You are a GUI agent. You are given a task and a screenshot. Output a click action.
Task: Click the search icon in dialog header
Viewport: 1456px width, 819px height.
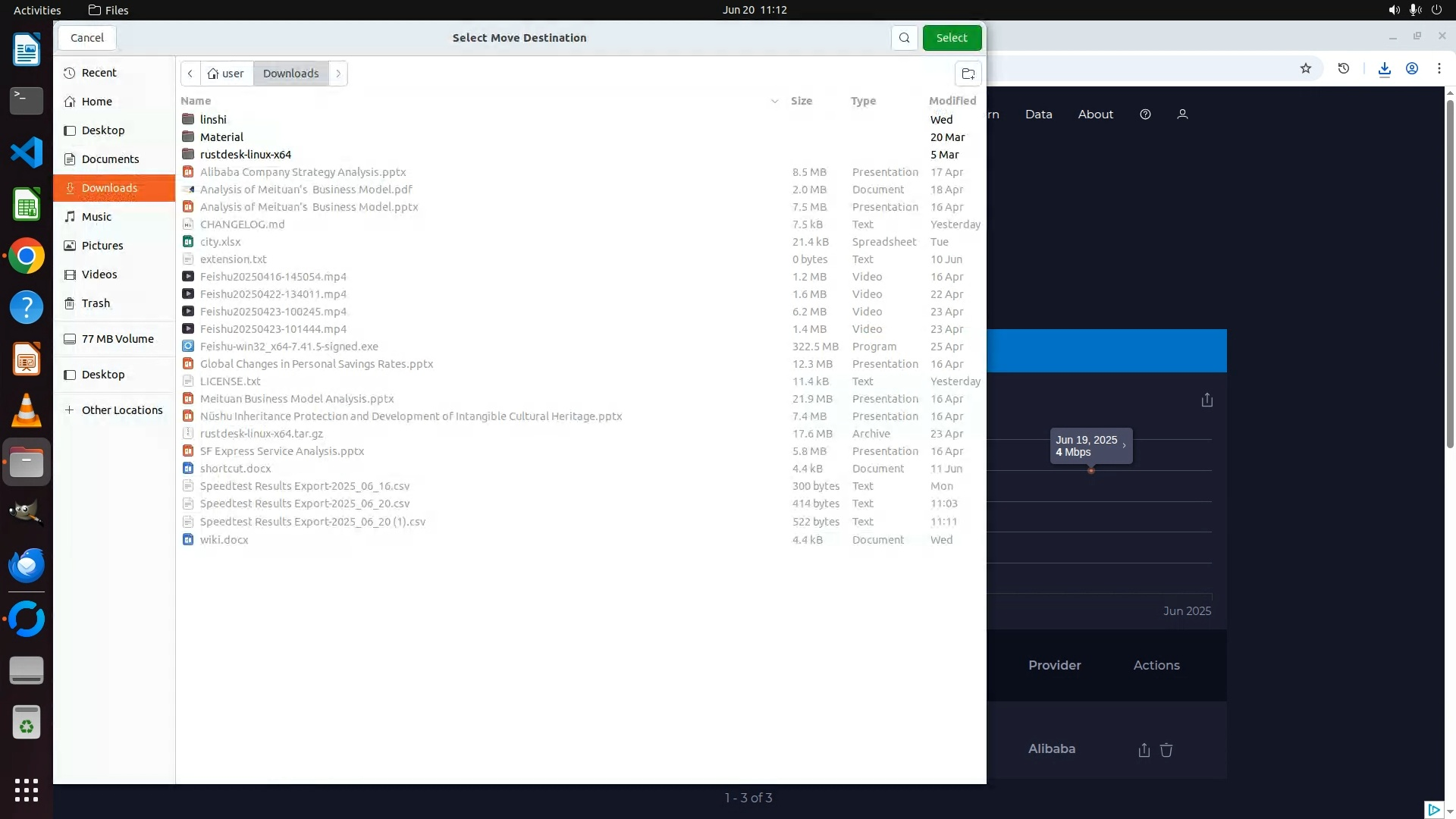pyautogui.click(x=904, y=38)
